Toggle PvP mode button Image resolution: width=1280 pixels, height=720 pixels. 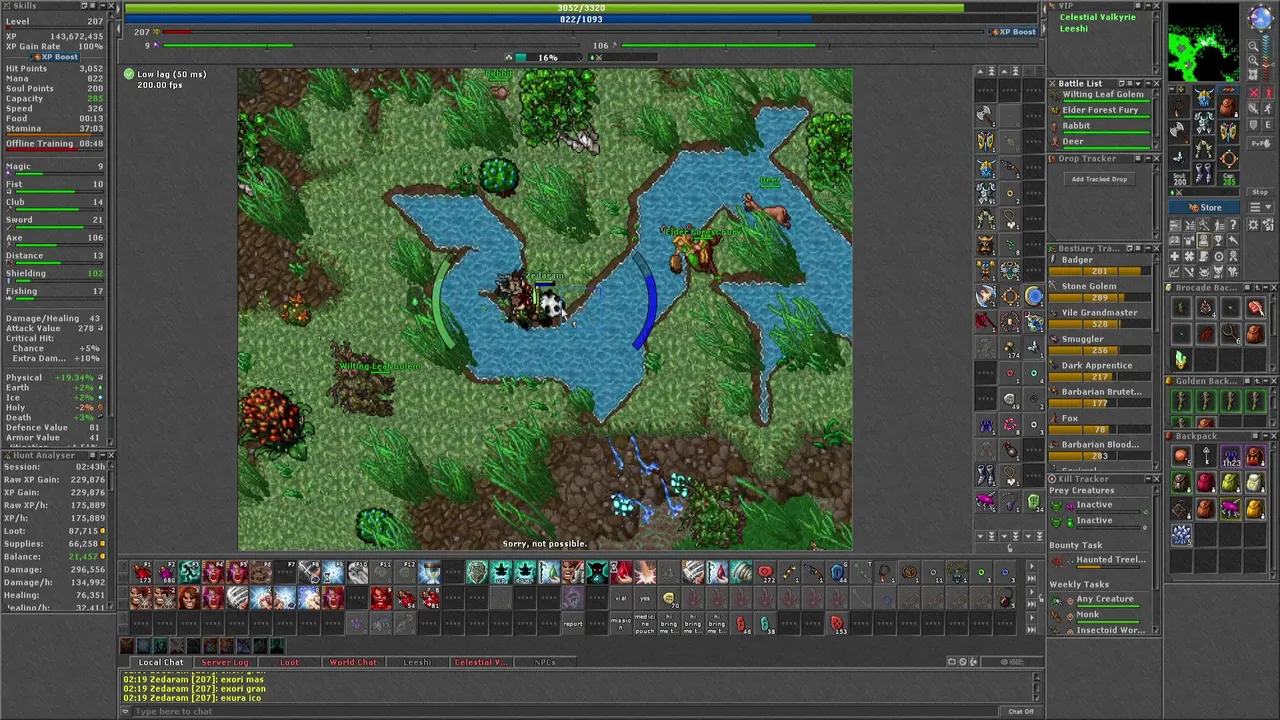[1260, 143]
